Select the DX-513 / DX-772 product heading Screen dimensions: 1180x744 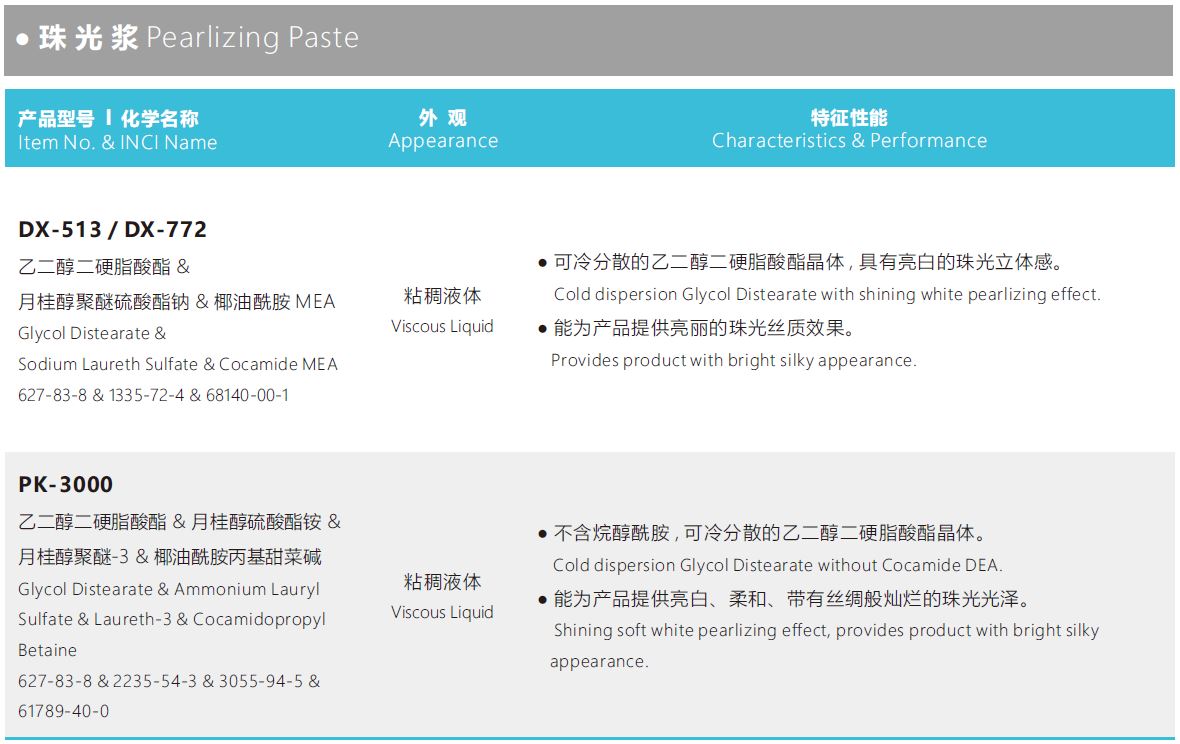(112, 229)
